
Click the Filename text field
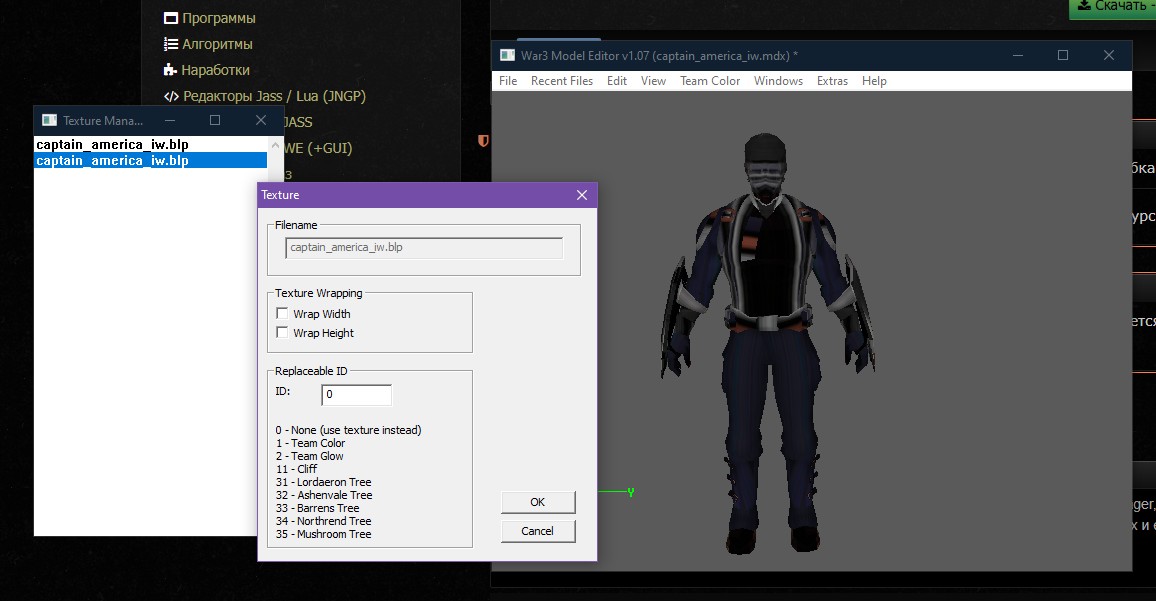click(x=424, y=248)
